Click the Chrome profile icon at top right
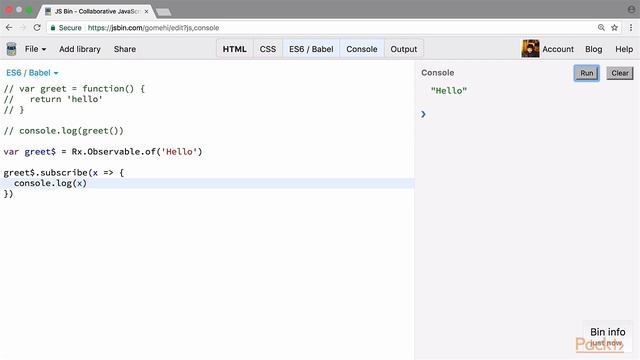Screen dimensions: 640x360 (x=631, y=9)
